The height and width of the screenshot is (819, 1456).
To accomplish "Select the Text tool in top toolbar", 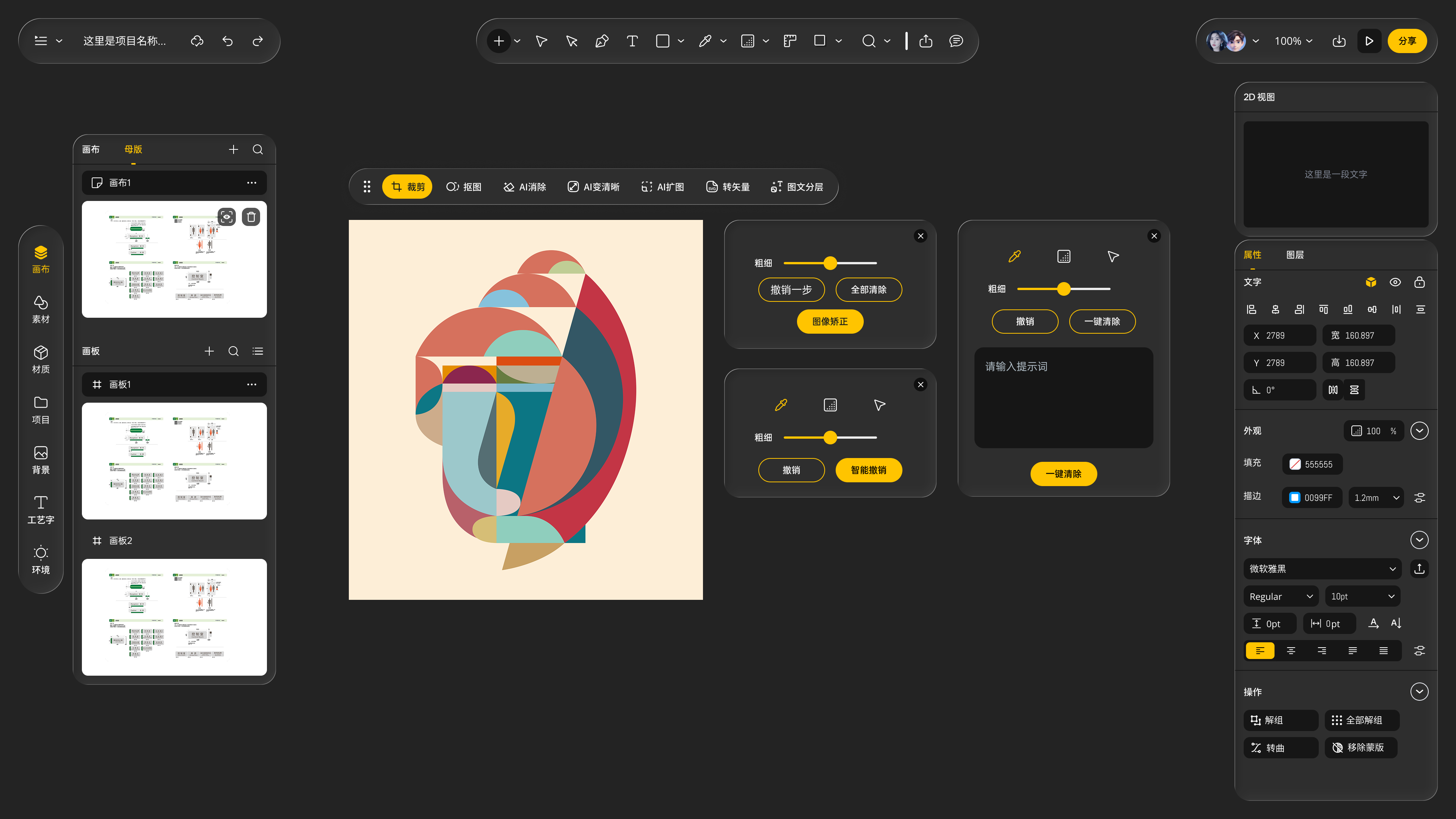I will click(632, 41).
